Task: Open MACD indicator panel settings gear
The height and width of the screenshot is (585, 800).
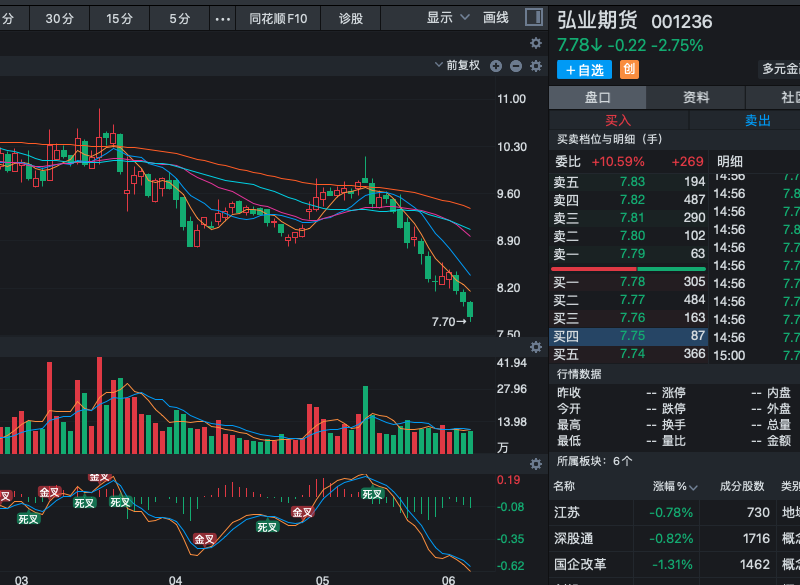Action: pyautogui.click(x=536, y=464)
